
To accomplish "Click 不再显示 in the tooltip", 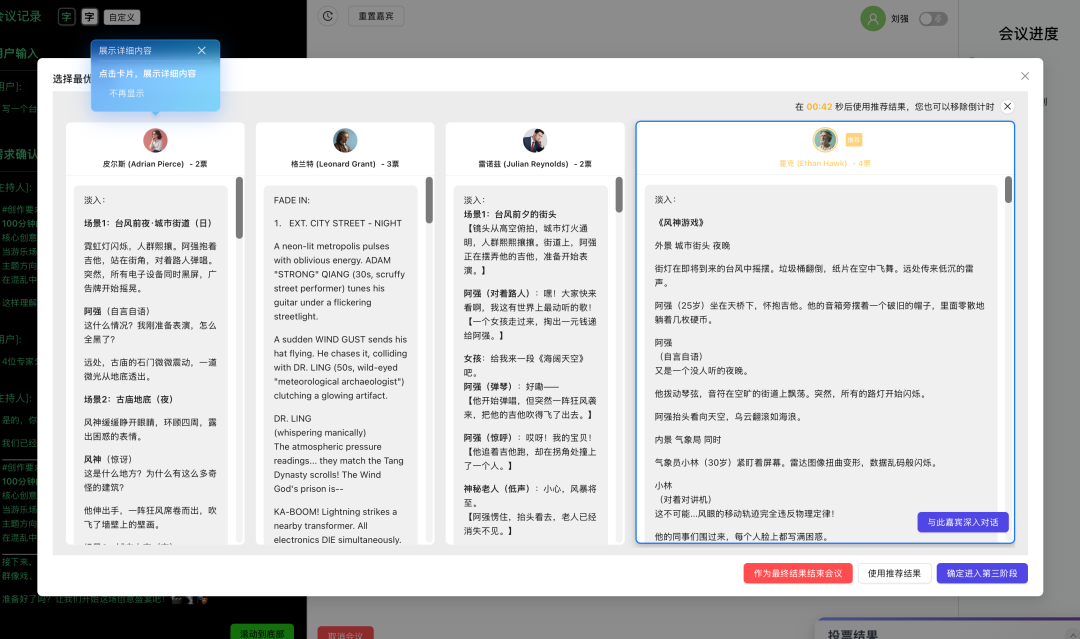I will click(x=127, y=93).
